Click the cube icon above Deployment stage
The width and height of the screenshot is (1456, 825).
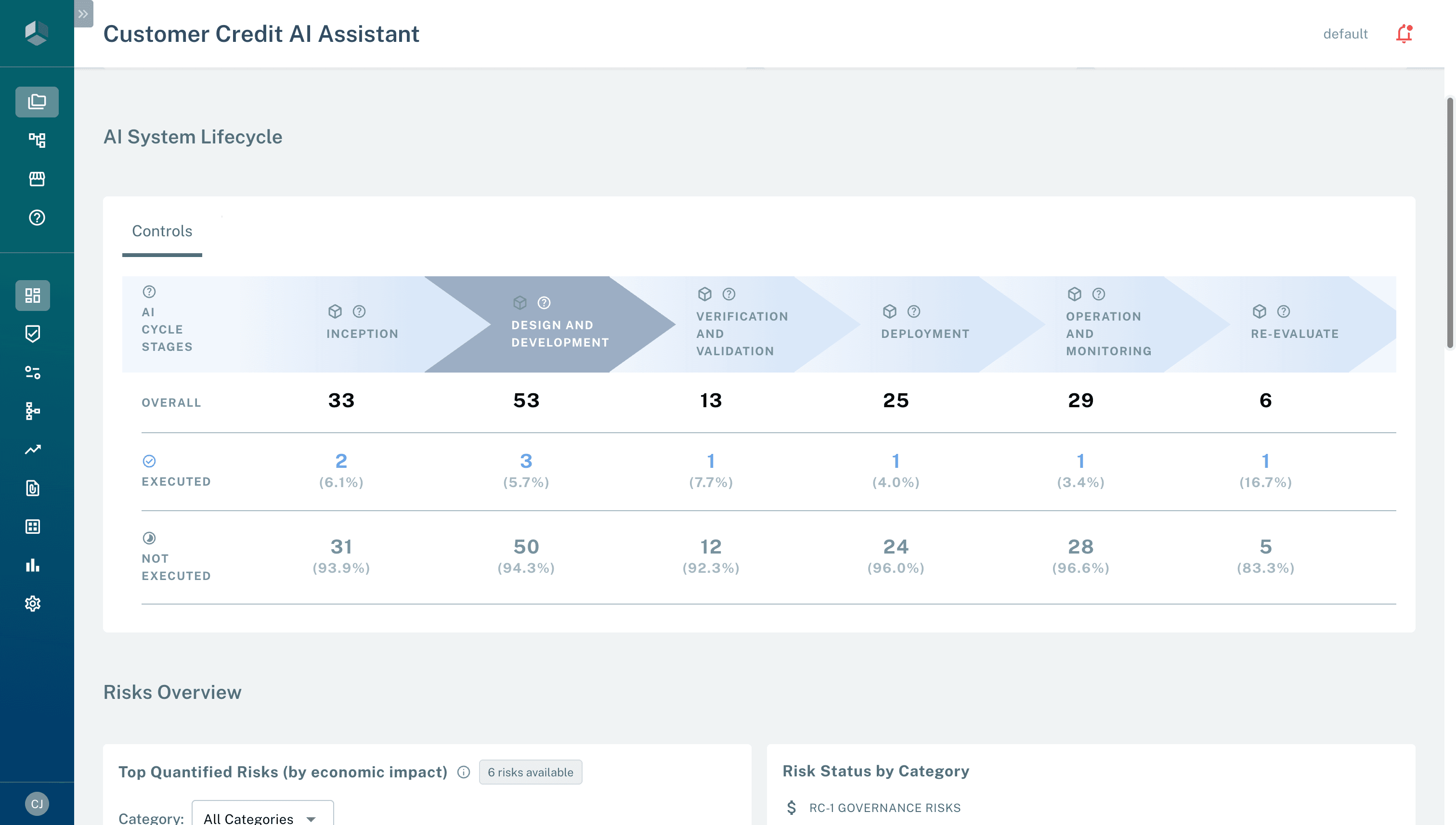[x=889, y=311]
